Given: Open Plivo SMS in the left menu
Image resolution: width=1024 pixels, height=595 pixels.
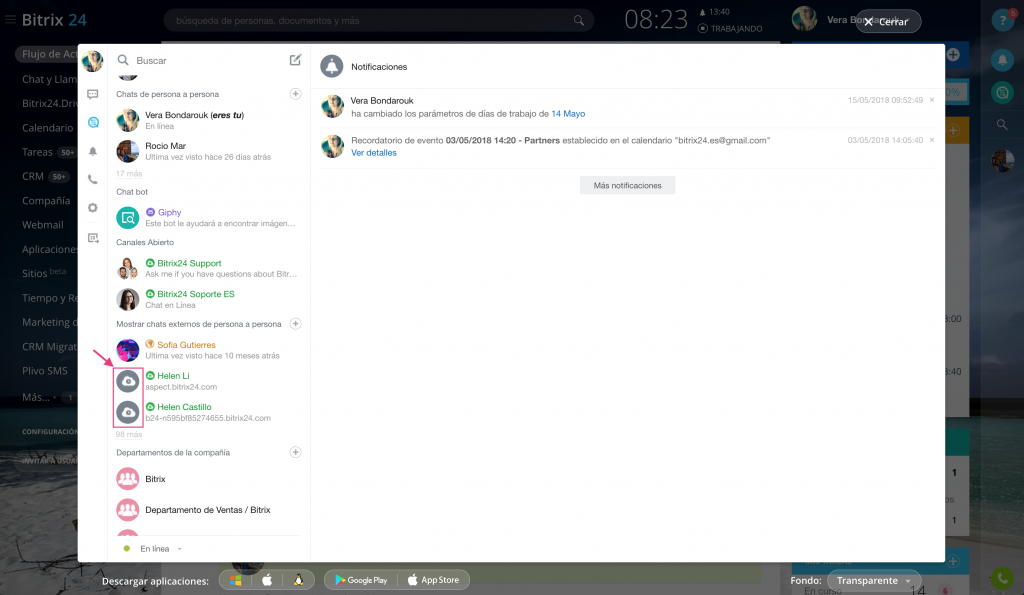Looking at the screenshot, I should pyautogui.click(x=44, y=371).
